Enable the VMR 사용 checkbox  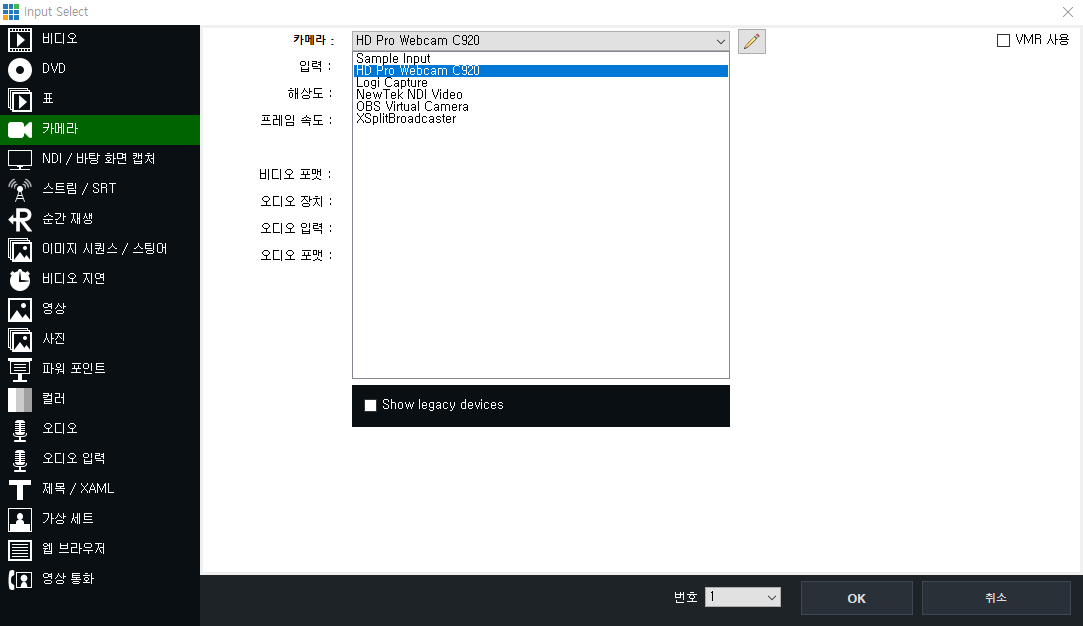pos(1004,41)
